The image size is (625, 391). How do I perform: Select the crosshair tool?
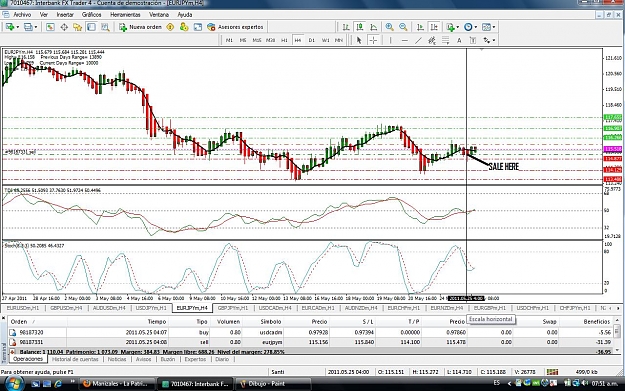(x=373, y=40)
